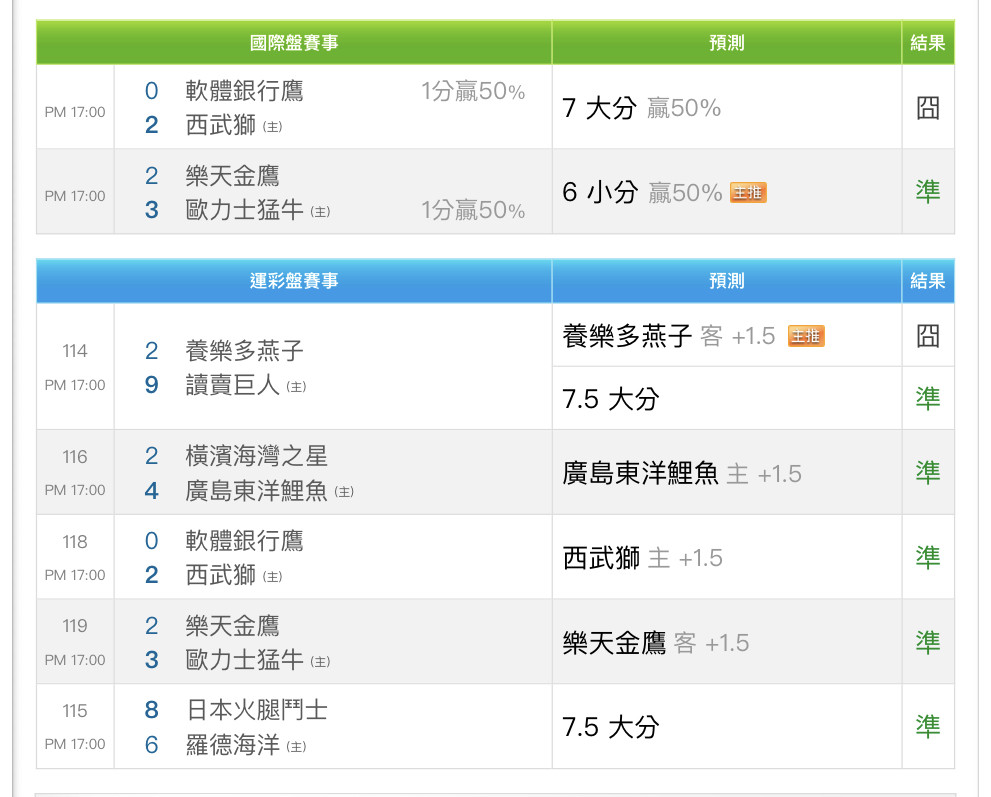
Task: Click score 9 for 讀賣巨人
Action: tap(152, 385)
